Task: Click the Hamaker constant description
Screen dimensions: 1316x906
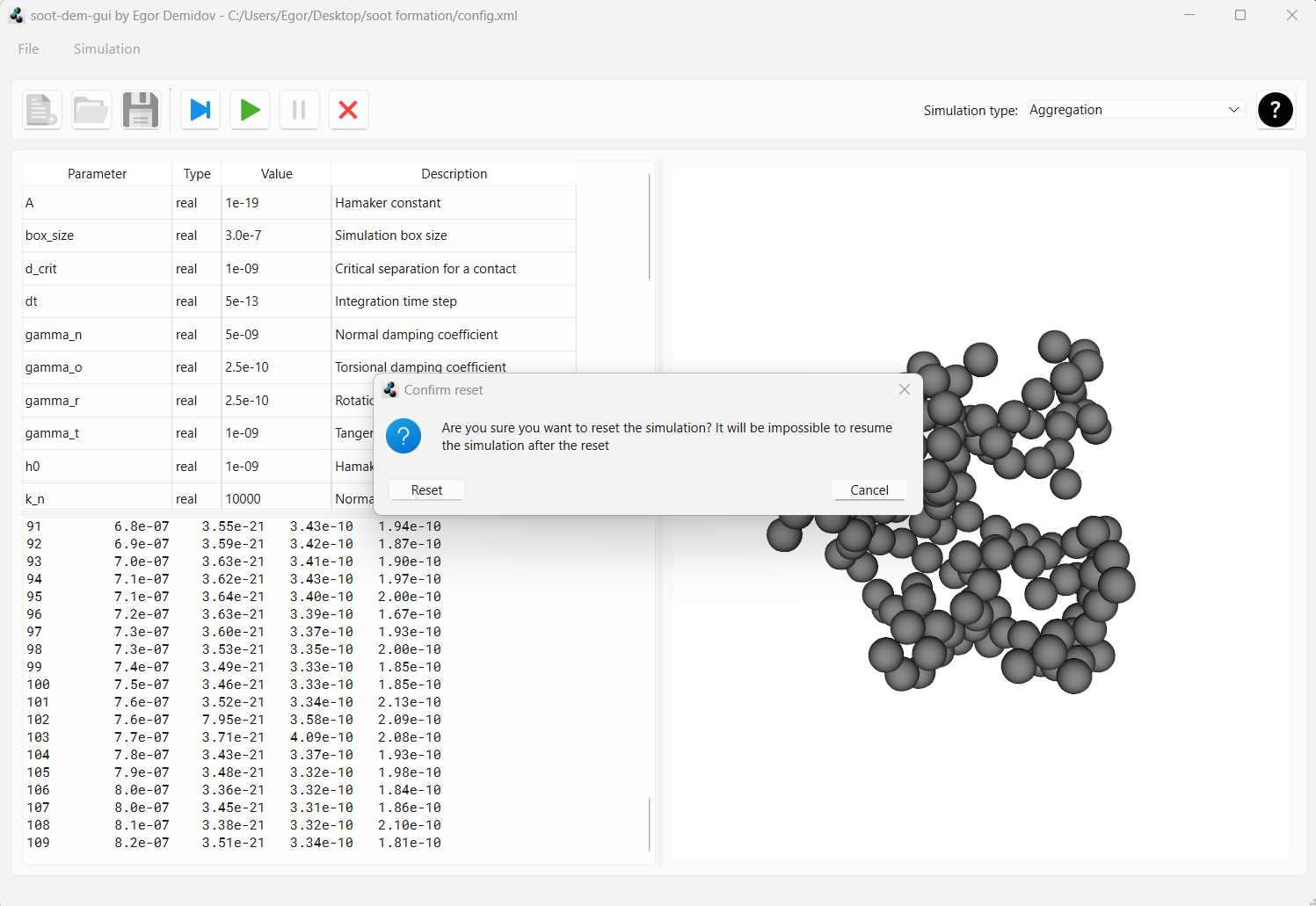Action: coord(388,203)
